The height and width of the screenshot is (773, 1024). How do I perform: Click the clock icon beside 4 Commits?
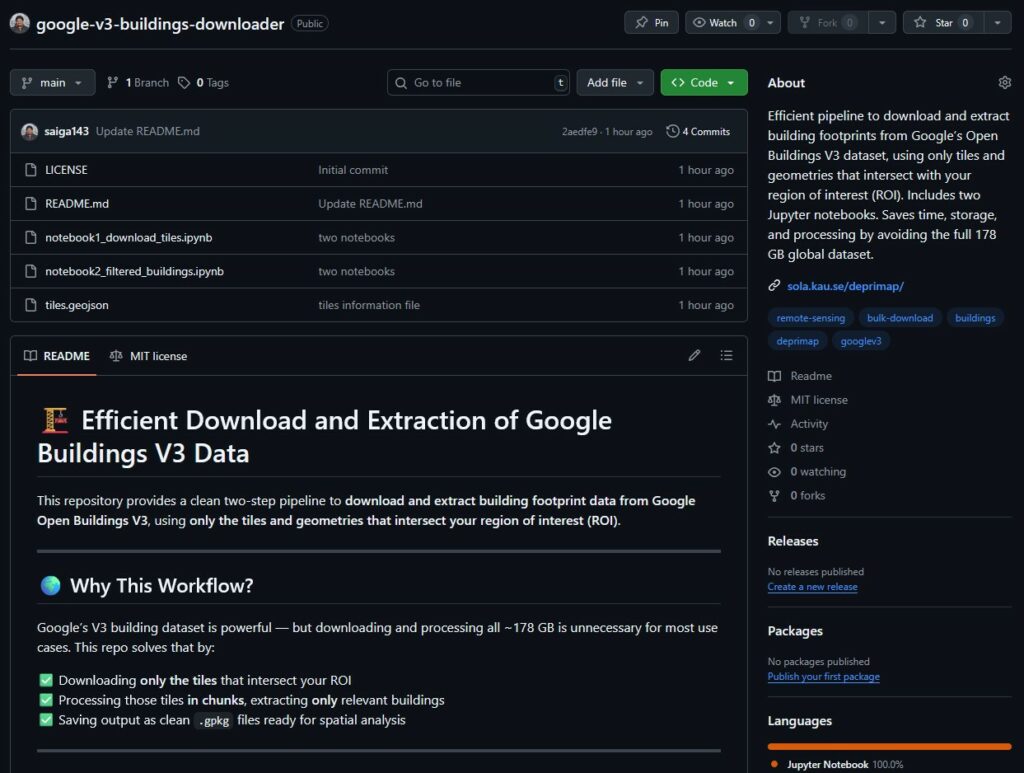[x=672, y=131]
